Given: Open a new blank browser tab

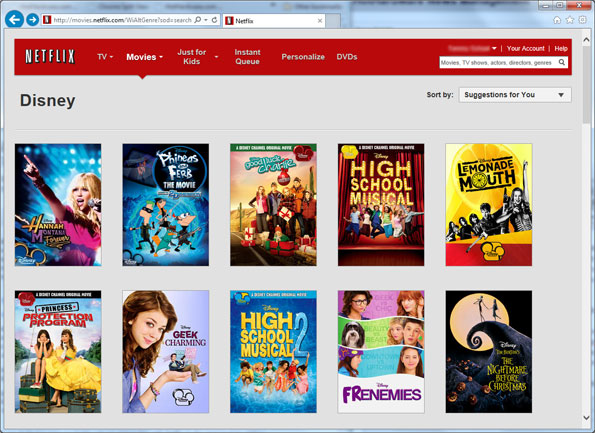Looking at the screenshot, I should [333, 21].
